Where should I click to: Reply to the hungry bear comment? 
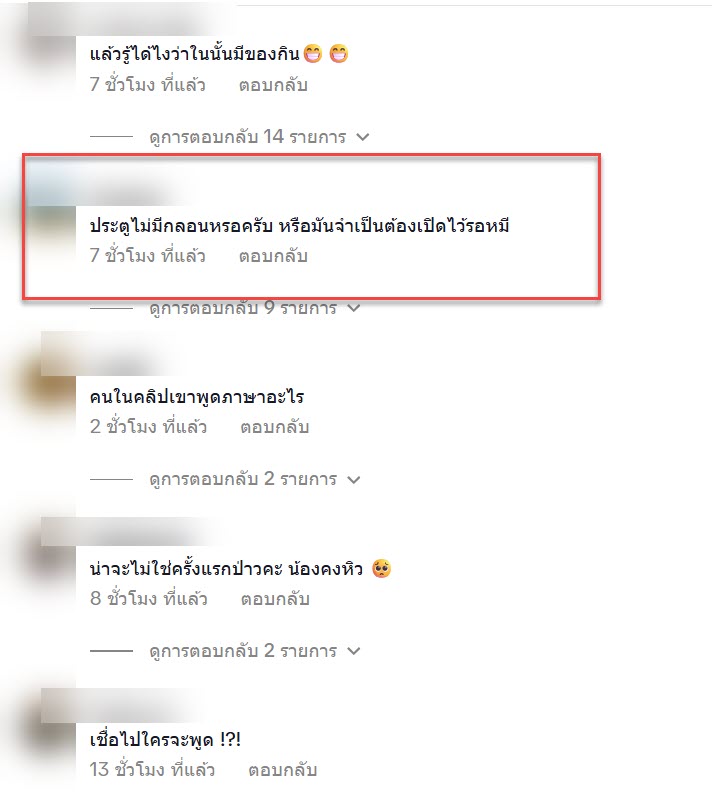click(x=275, y=599)
